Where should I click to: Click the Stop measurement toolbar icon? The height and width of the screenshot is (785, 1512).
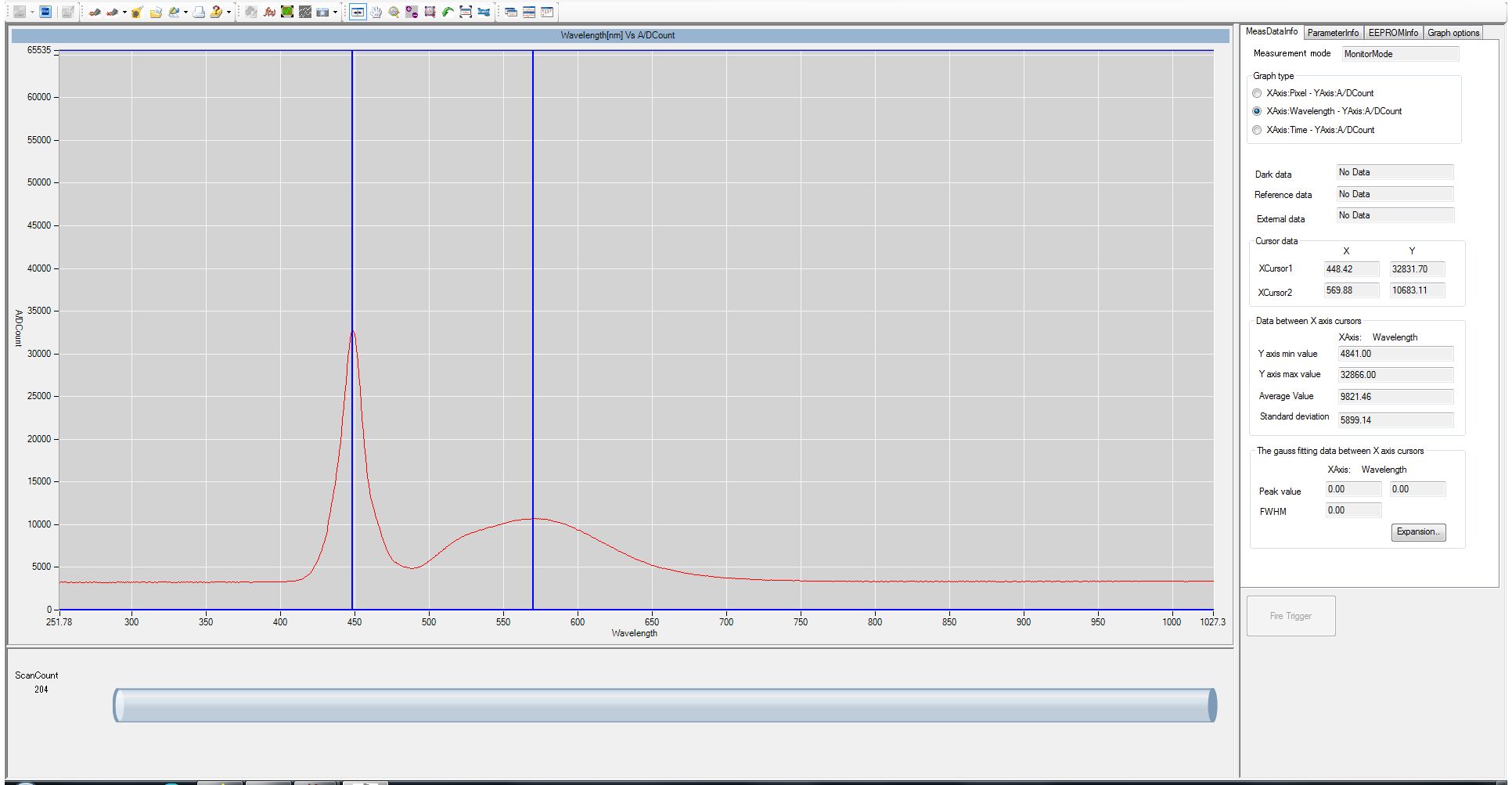tap(45, 12)
